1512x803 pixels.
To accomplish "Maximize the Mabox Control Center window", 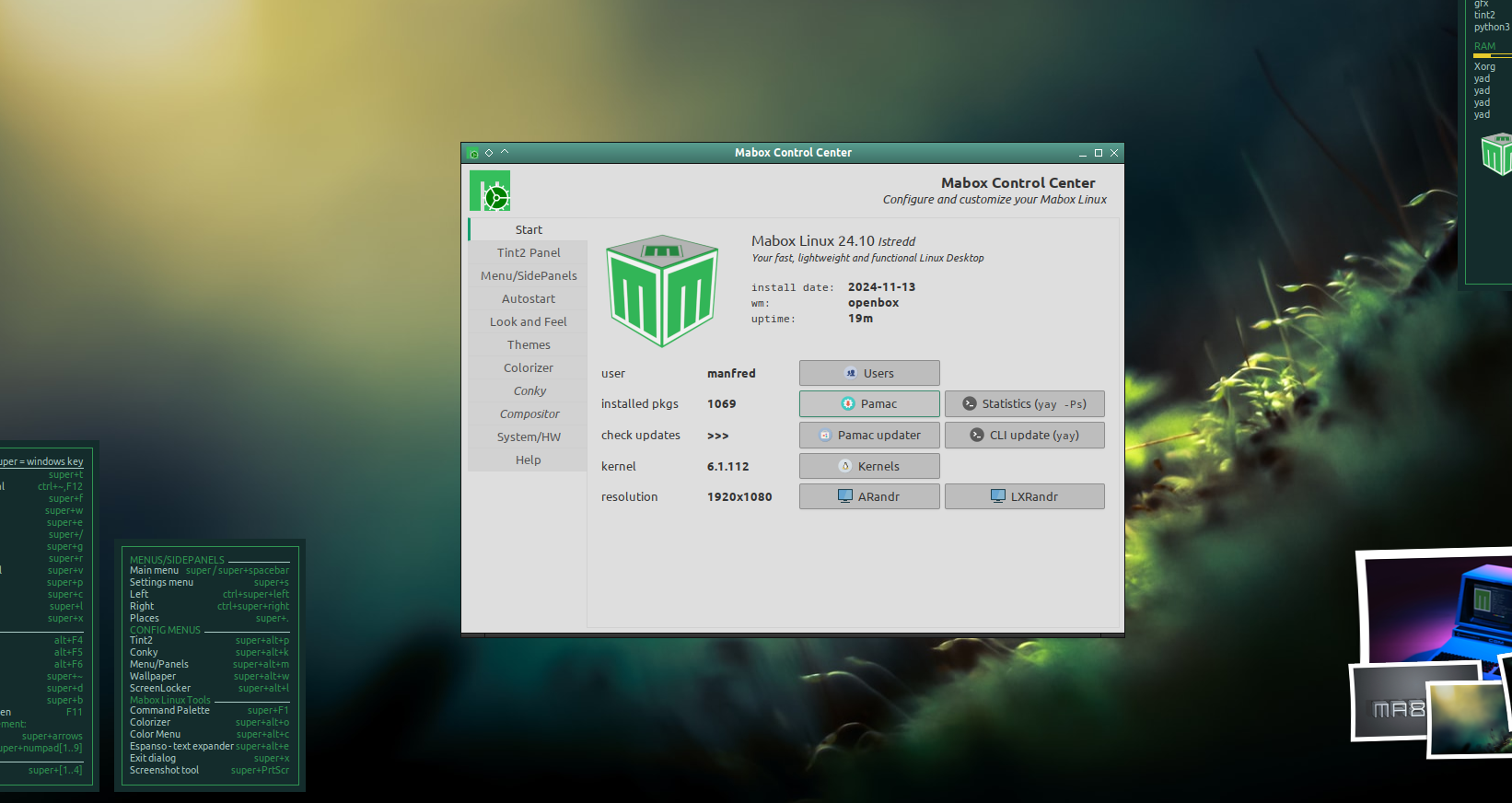I will point(1098,153).
